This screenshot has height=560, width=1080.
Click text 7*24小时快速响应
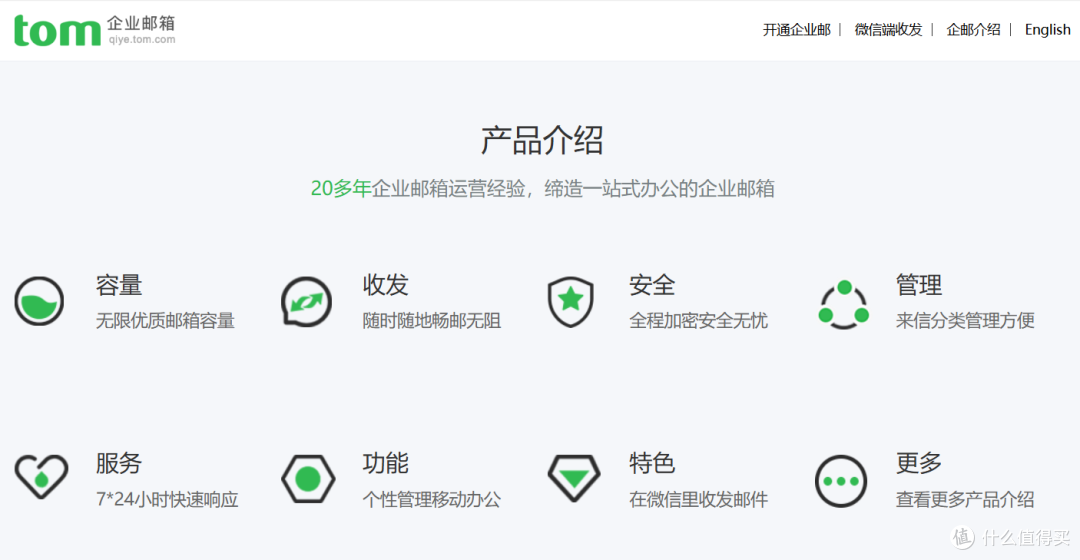167,499
